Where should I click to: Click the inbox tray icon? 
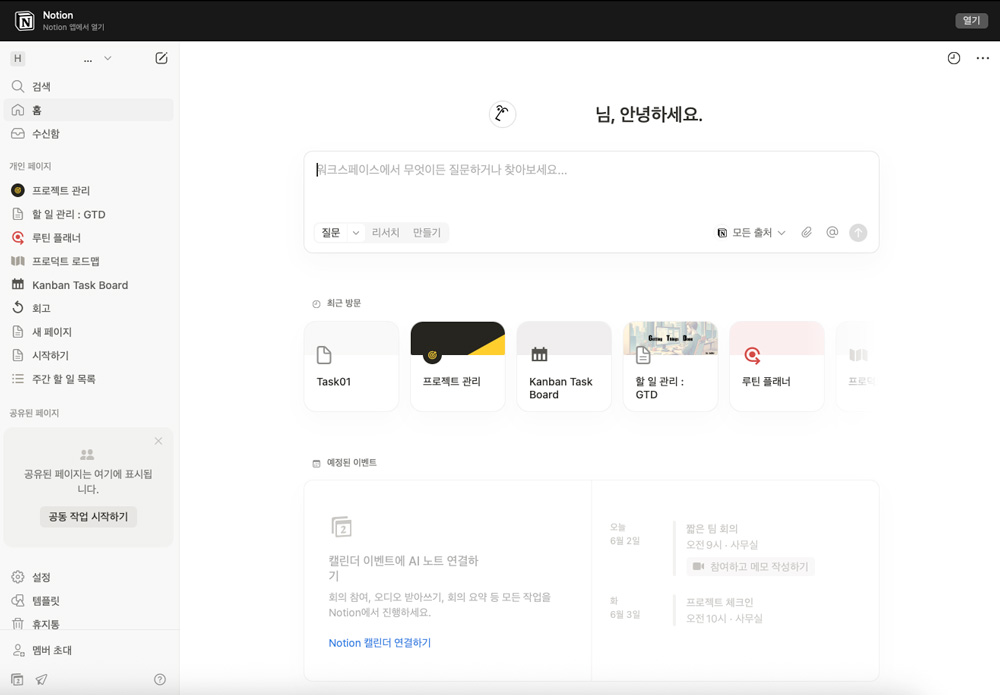(18, 133)
